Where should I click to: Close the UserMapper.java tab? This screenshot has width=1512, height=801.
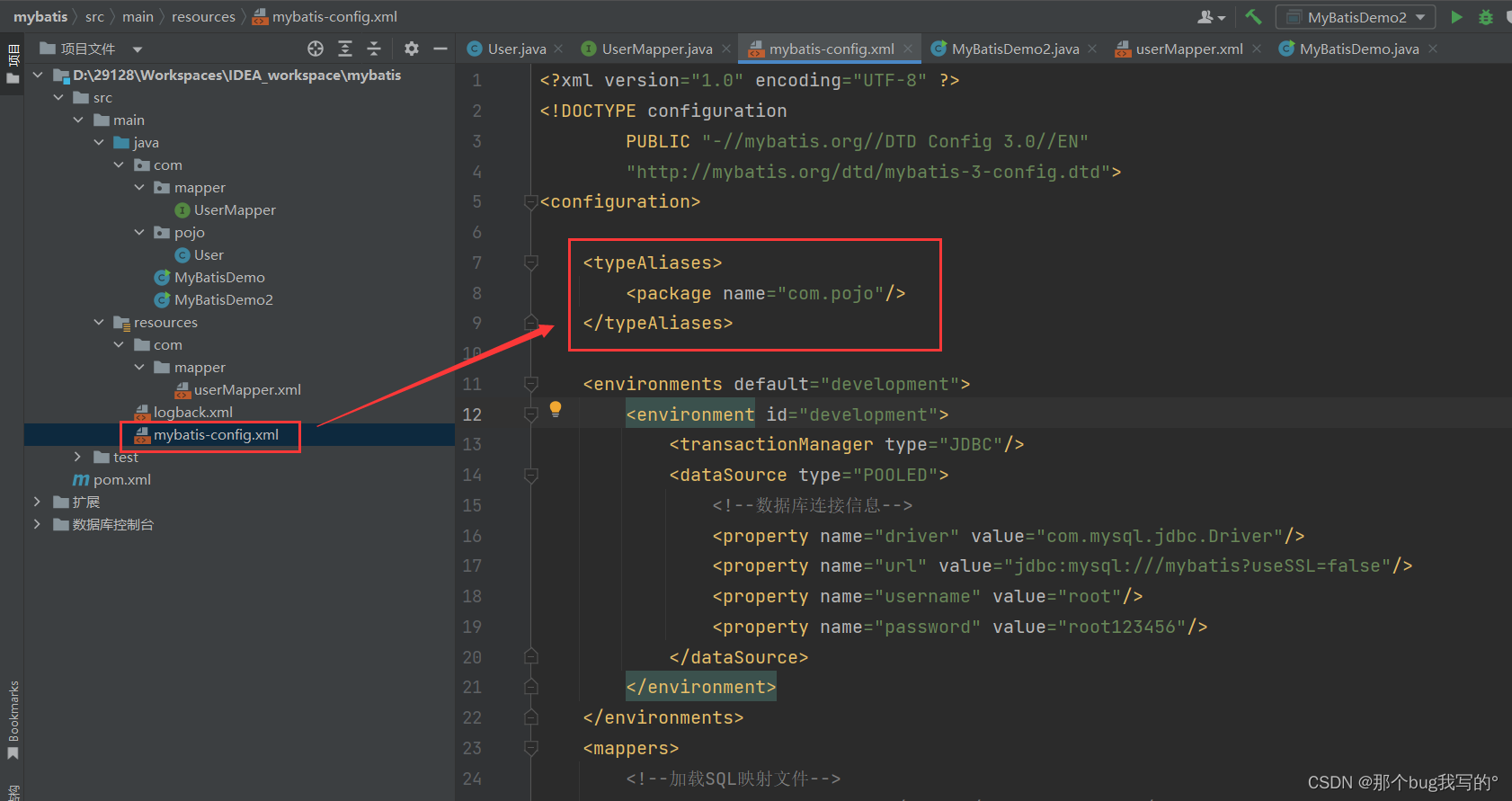[725, 49]
